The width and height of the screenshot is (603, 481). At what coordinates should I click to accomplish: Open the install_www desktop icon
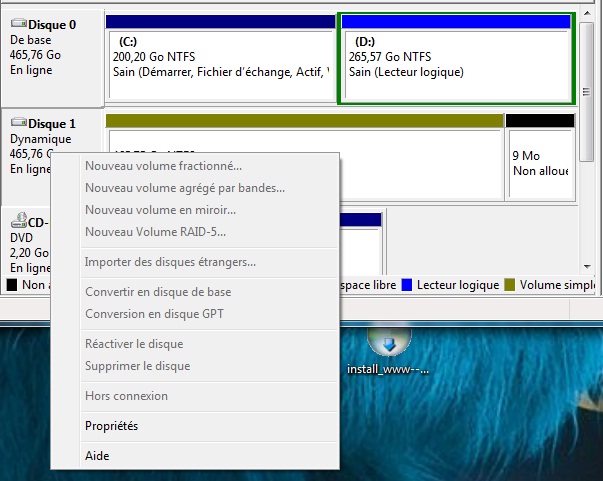click(x=387, y=345)
